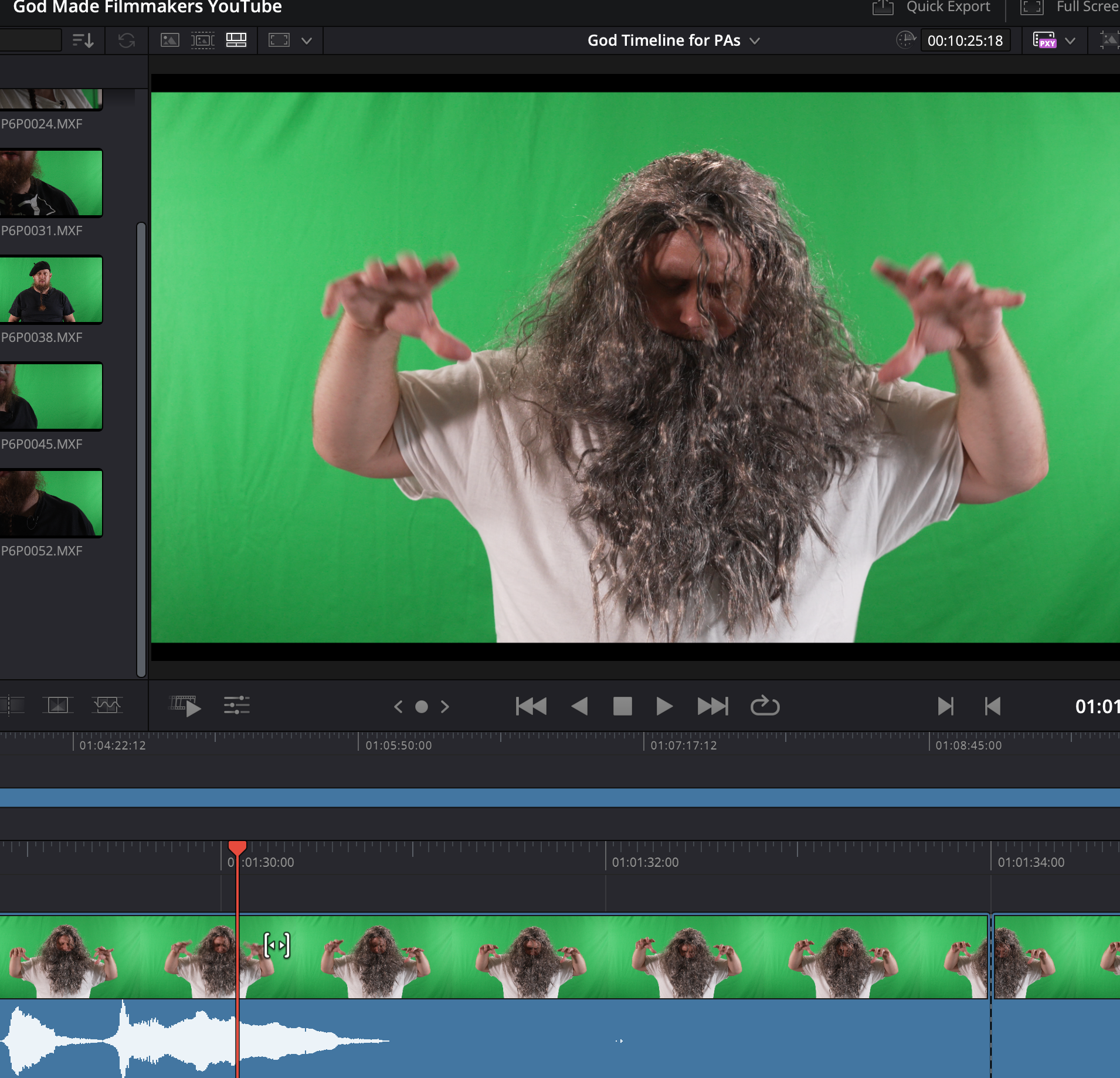1120x1078 pixels.
Task: Click the audio waveform trim icon
Action: click(106, 705)
